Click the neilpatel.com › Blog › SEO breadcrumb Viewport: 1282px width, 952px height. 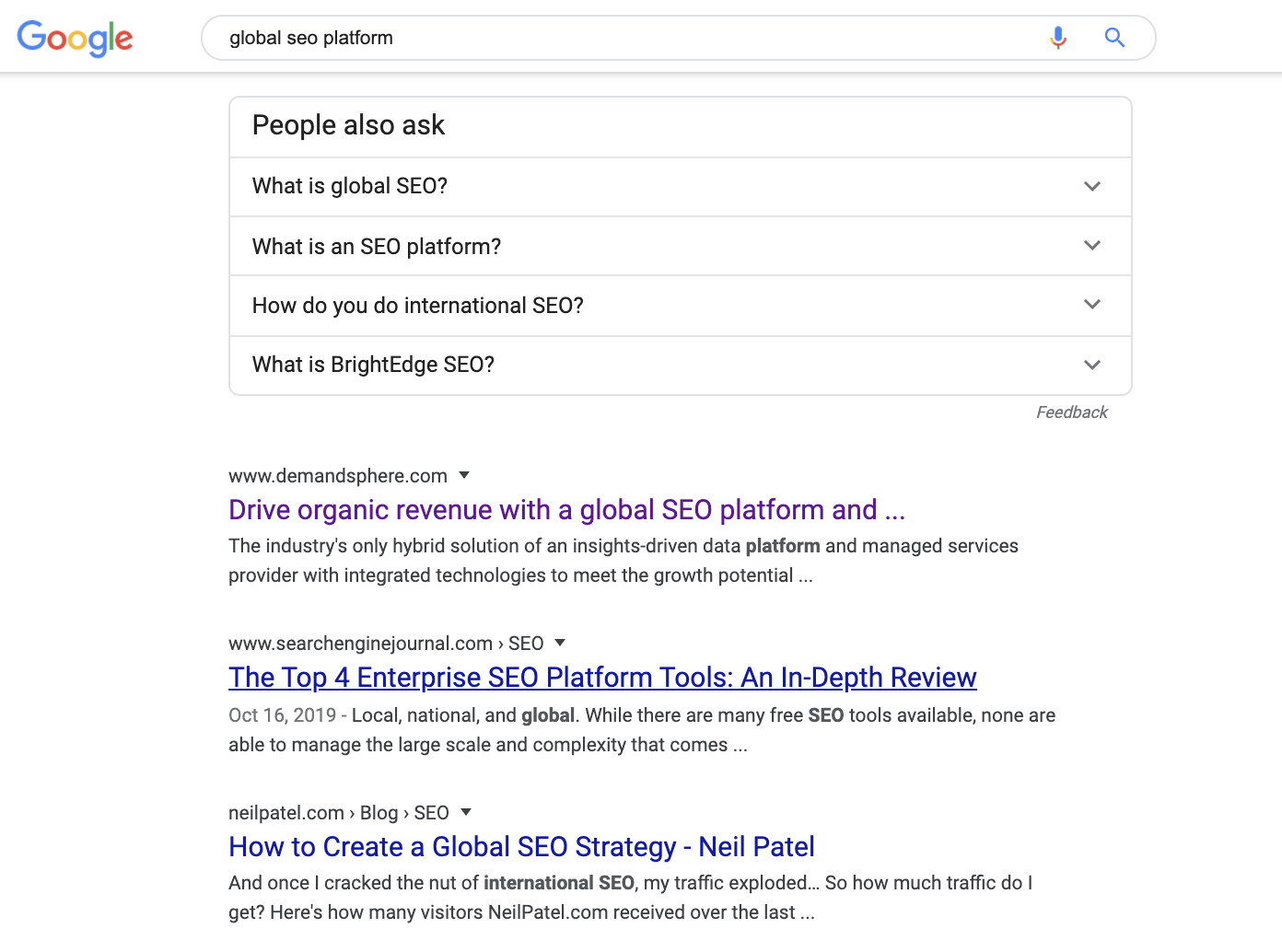(339, 813)
